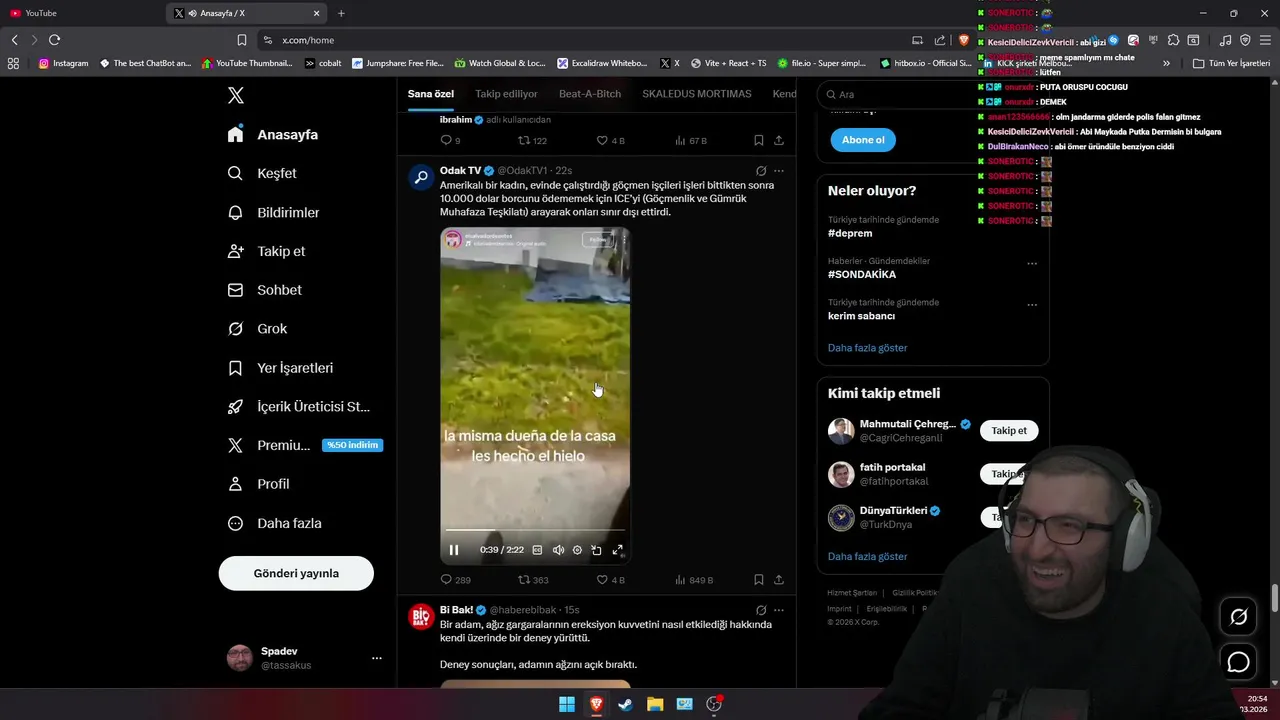Toggle video picture-in-picture

tap(597, 550)
